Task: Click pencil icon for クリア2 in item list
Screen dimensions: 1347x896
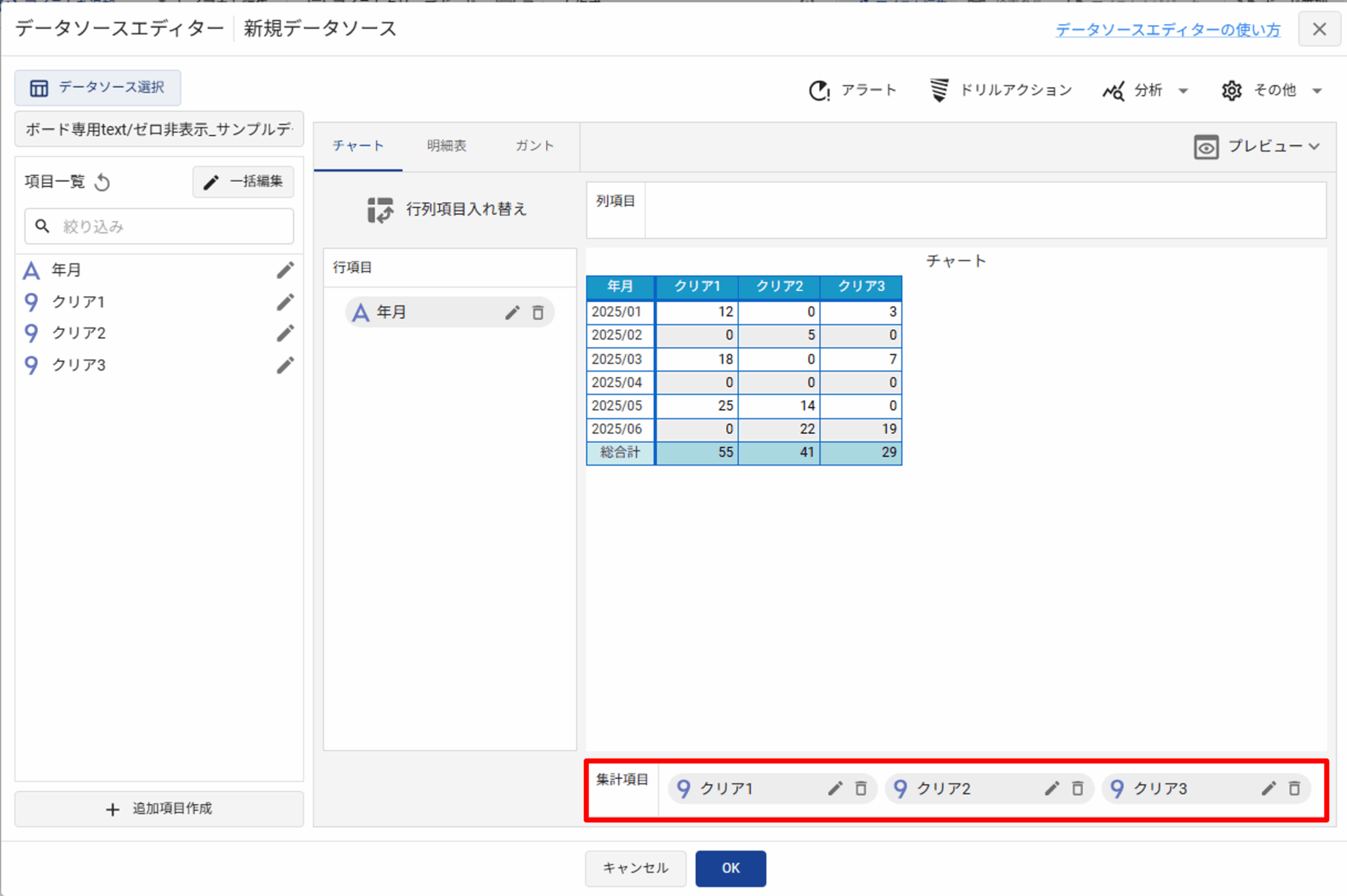Action: click(x=285, y=333)
